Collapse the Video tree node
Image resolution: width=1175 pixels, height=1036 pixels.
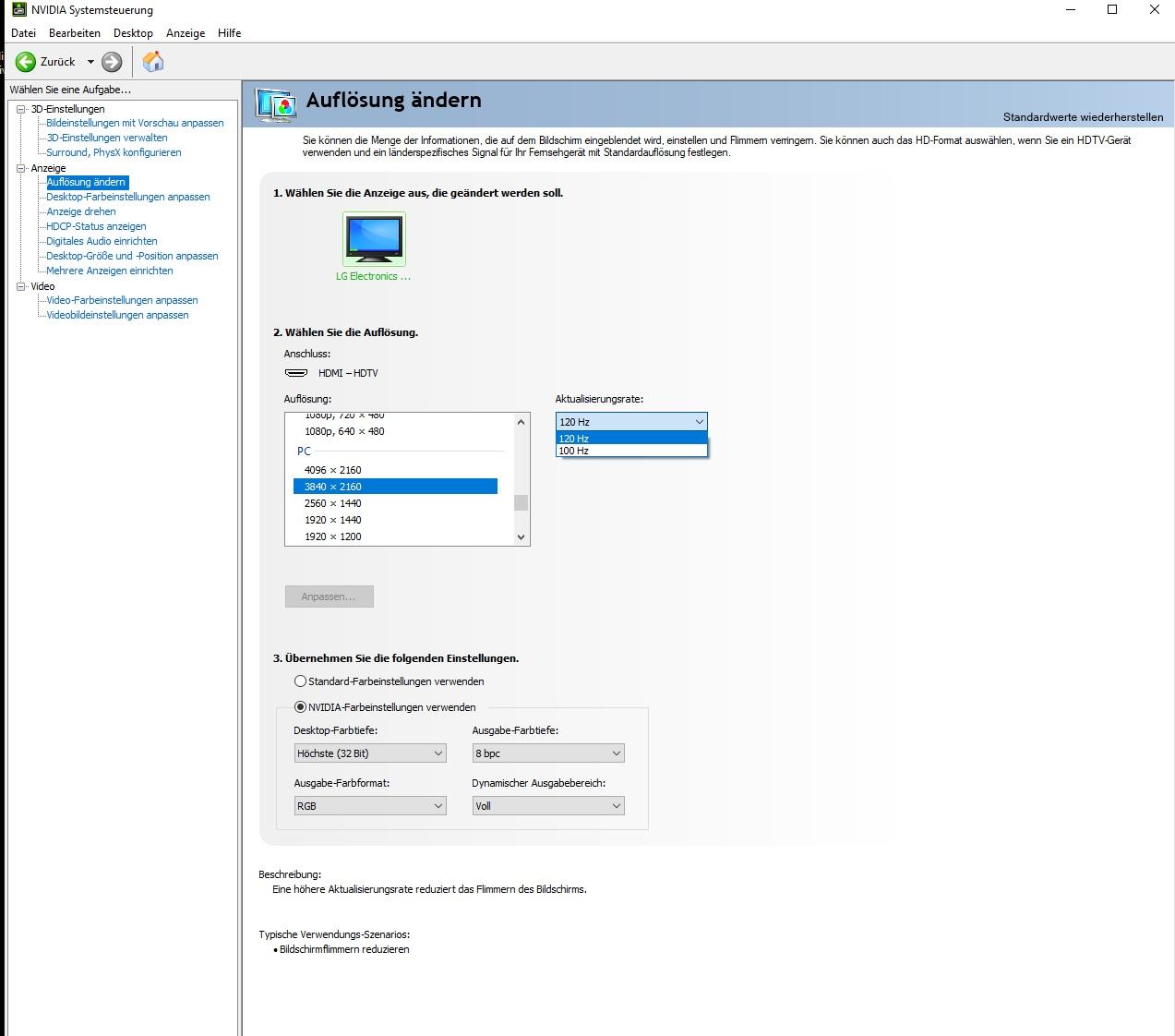[x=22, y=286]
